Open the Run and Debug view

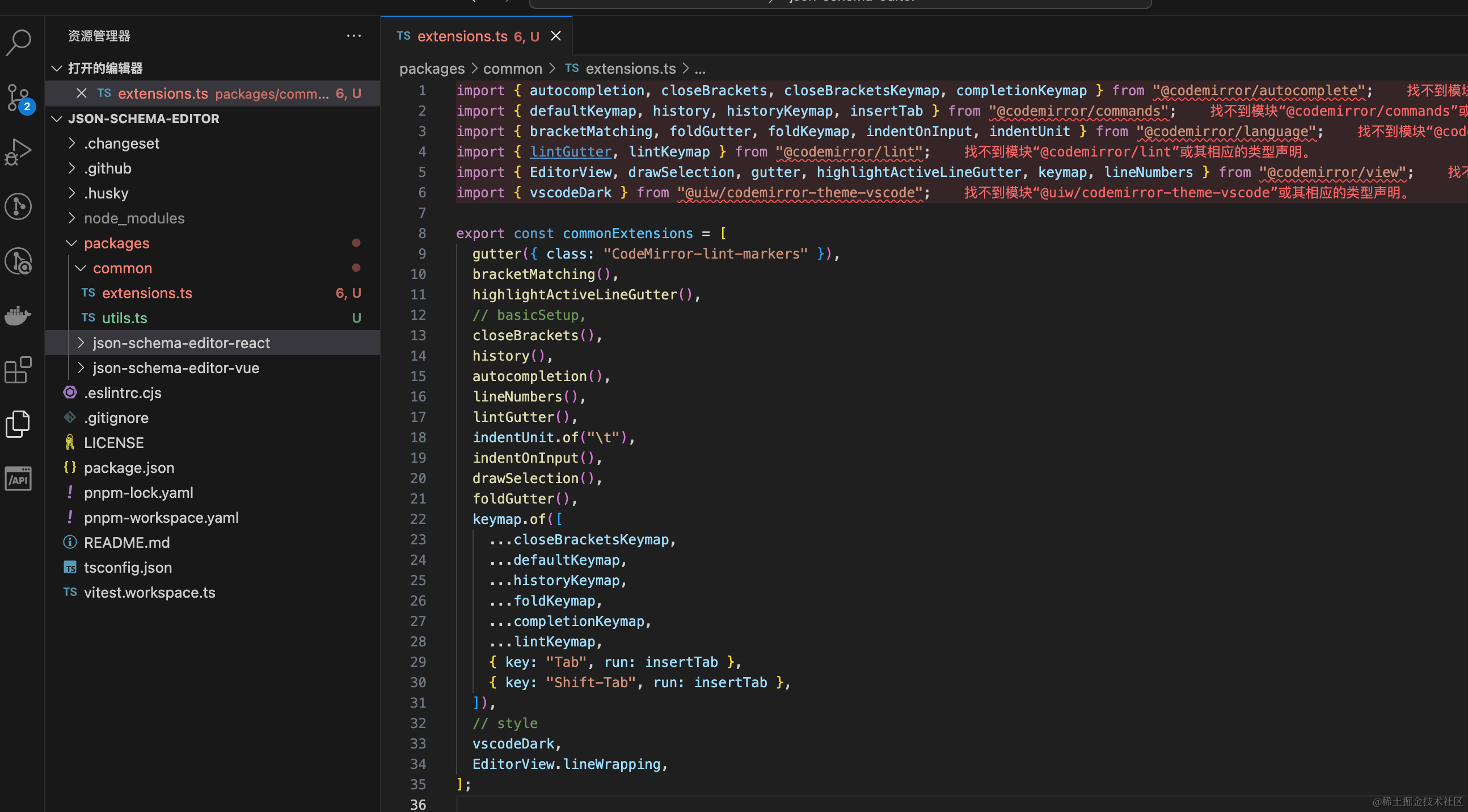[19, 151]
